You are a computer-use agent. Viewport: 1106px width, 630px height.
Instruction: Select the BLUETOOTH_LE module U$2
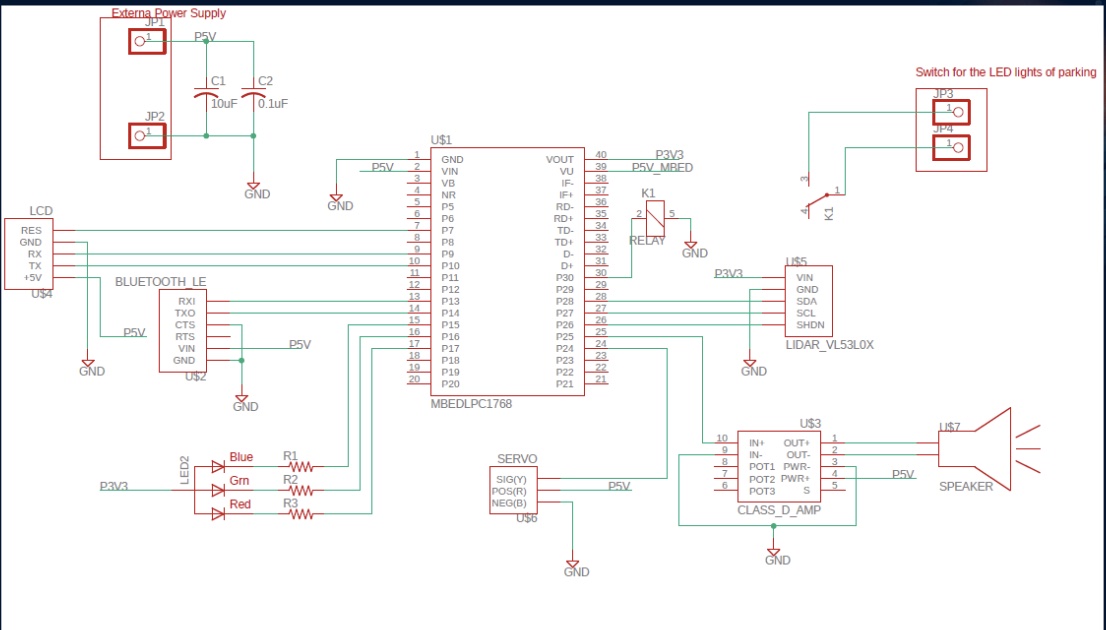tap(181, 330)
